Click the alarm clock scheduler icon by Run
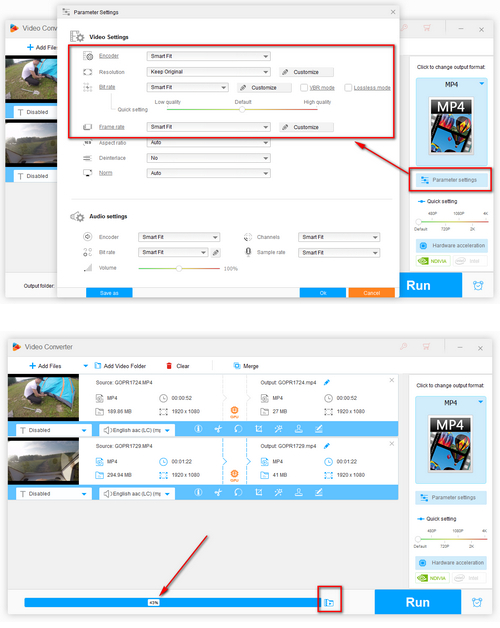The width and height of the screenshot is (500, 628). 477,602
